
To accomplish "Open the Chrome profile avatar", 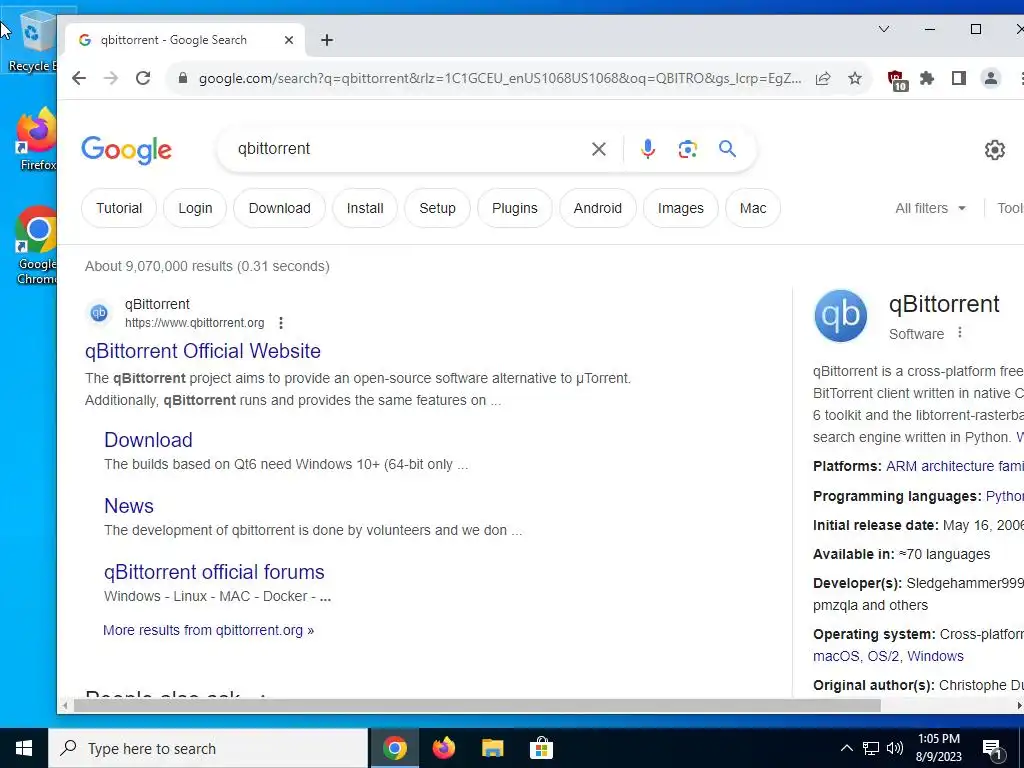I will [991, 78].
